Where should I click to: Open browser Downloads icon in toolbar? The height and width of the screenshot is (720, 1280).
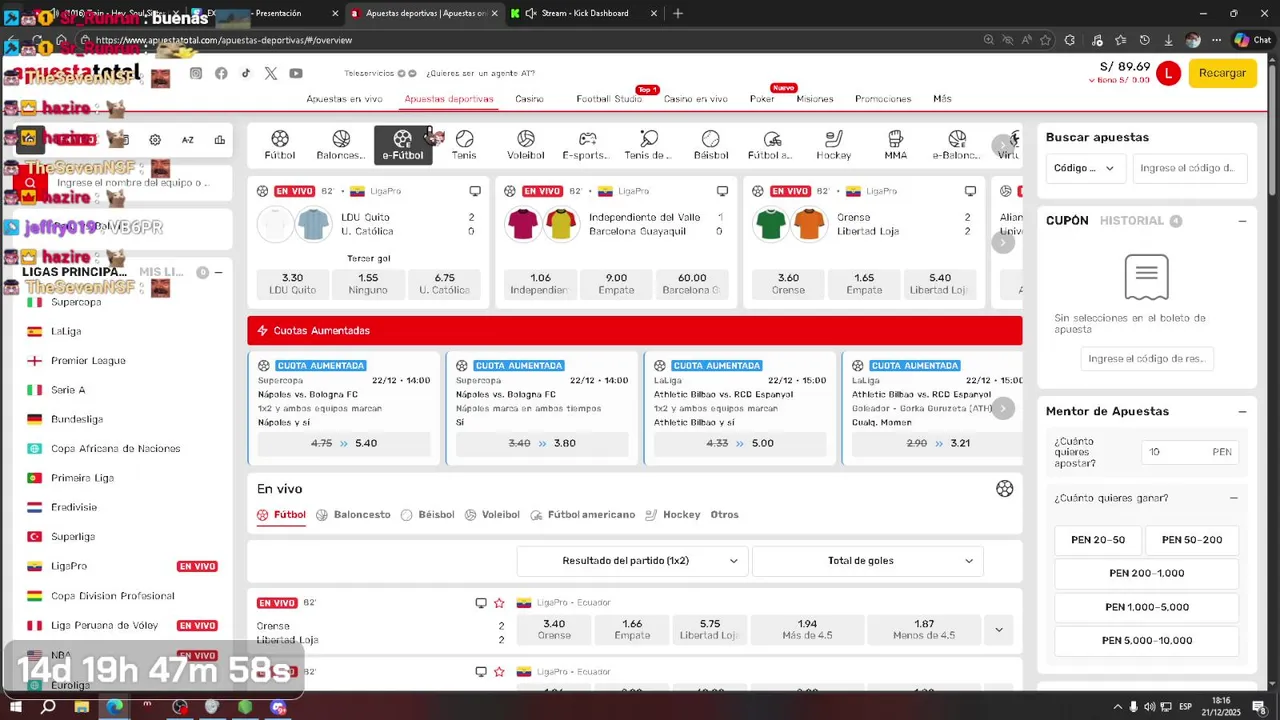pos(1168,40)
